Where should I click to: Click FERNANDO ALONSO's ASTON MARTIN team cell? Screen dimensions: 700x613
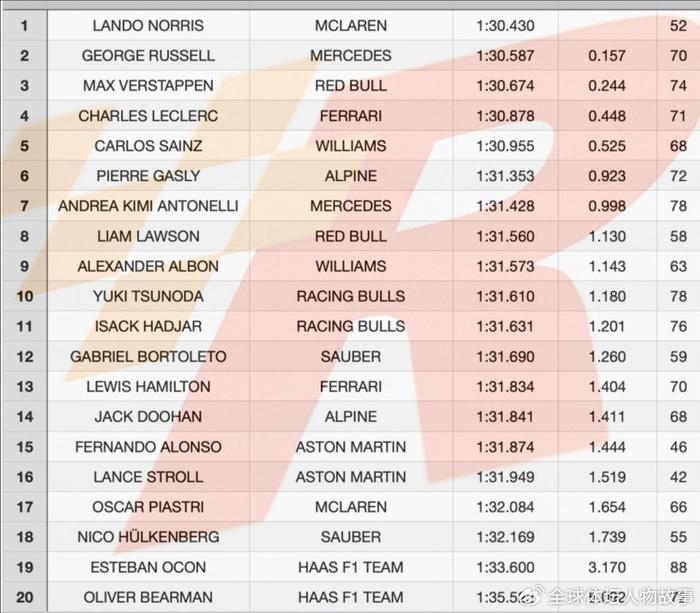click(x=351, y=446)
